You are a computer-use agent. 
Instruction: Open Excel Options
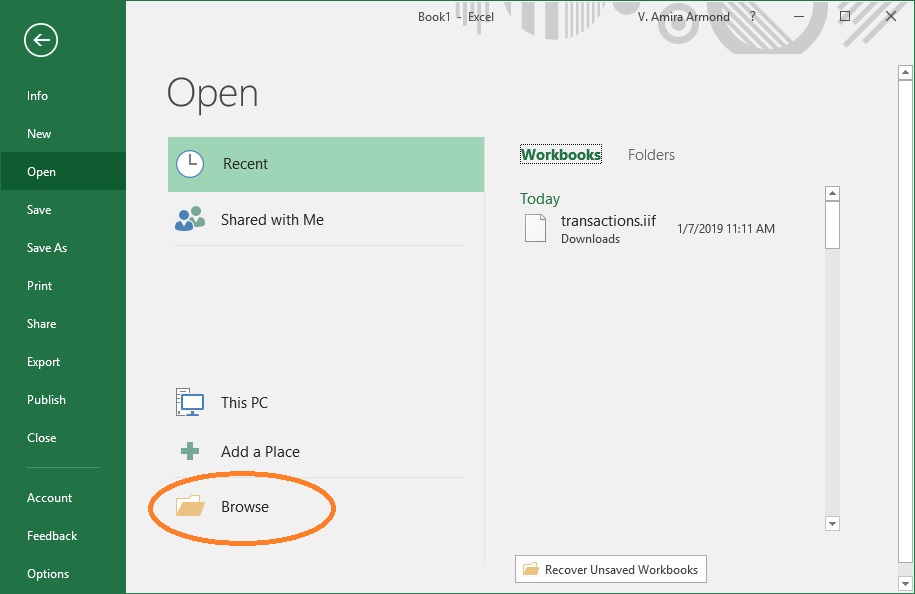click(48, 574)
